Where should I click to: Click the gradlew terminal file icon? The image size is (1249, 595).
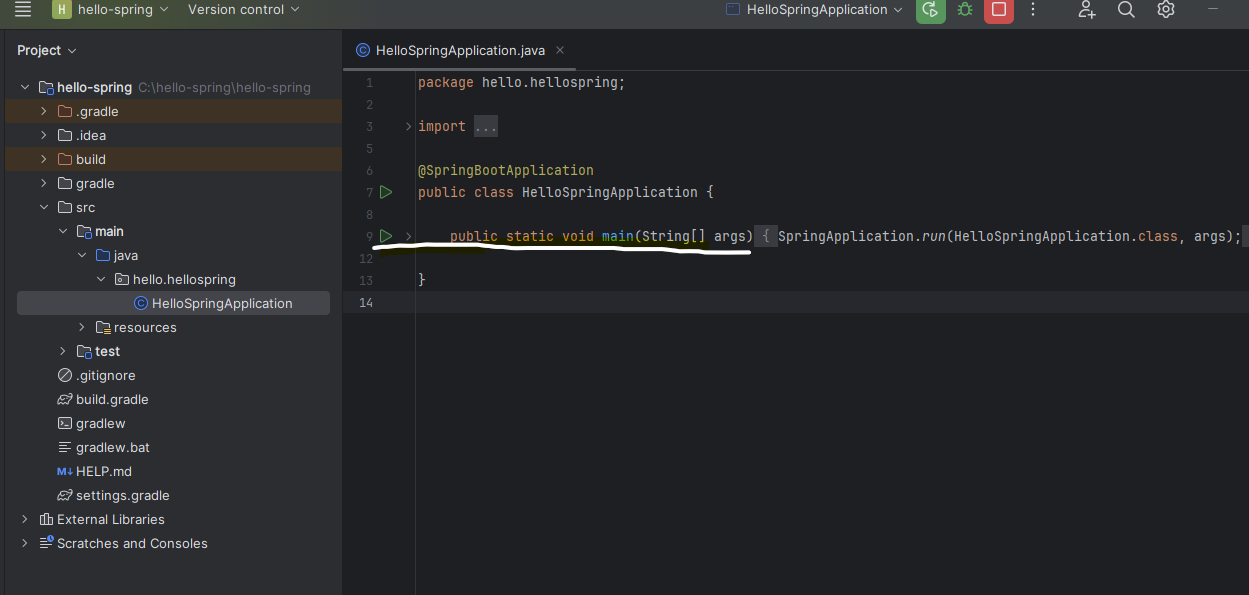tap(65, 423)
